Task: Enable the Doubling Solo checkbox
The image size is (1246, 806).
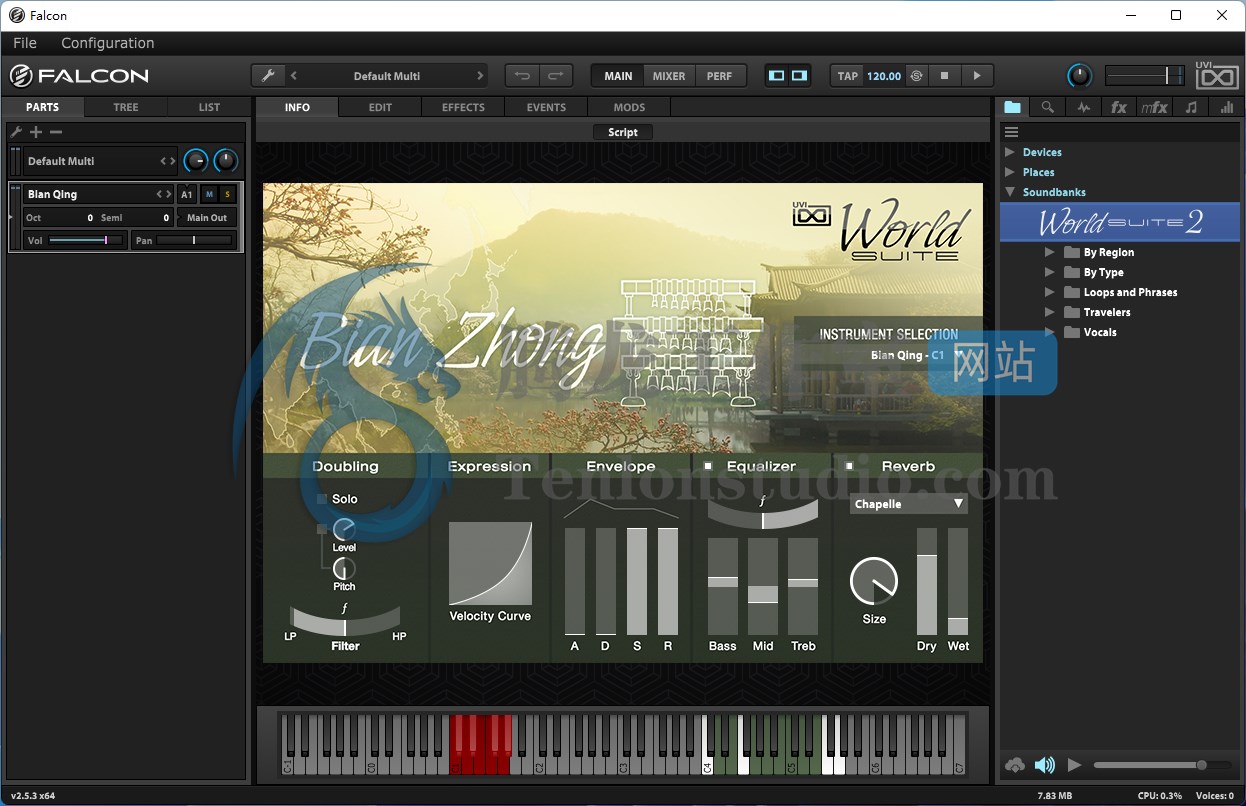Action: pyautogui.click(x=322, y=499)
